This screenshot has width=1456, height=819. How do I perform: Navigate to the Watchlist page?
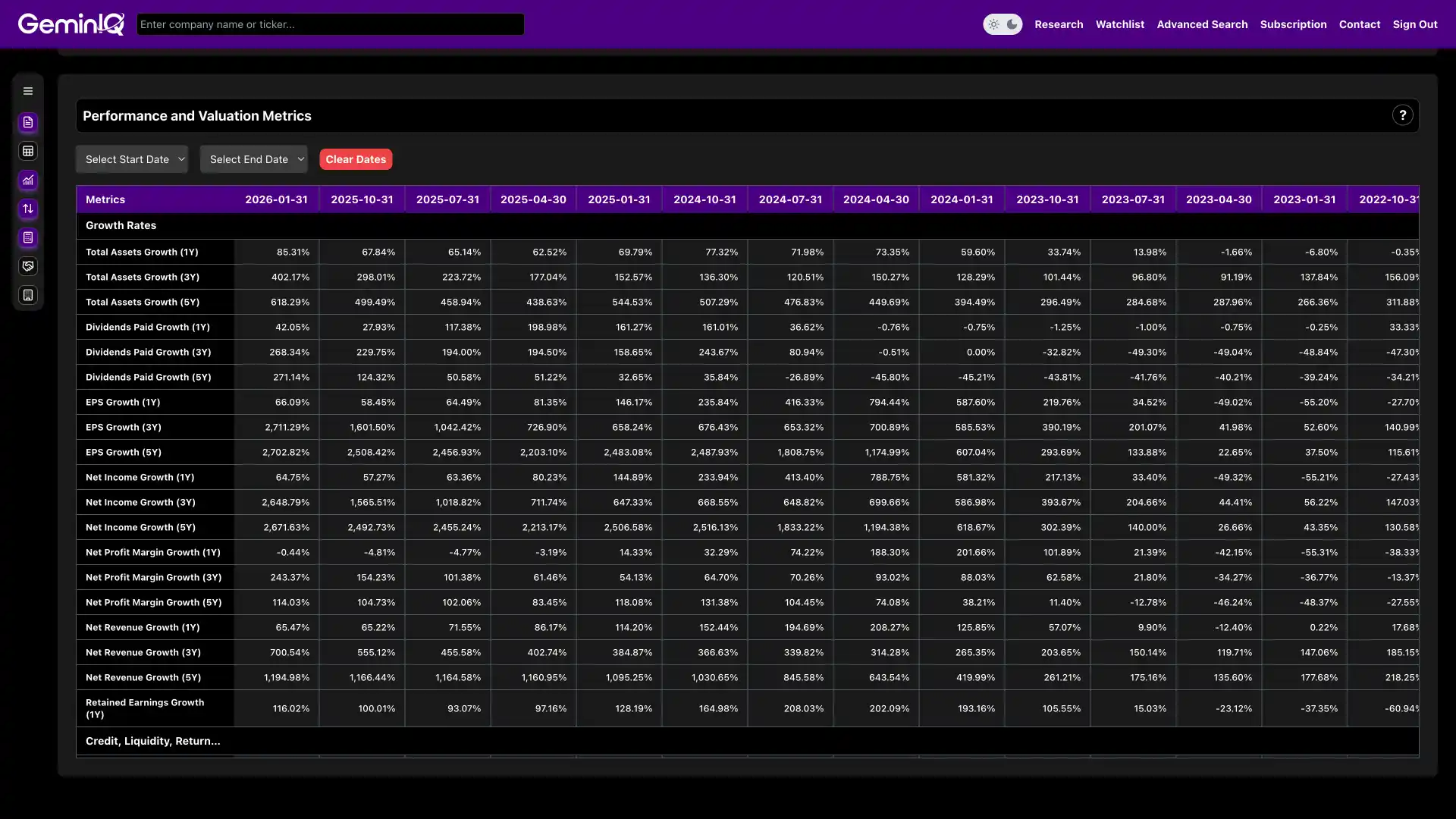coord(1120,24)
